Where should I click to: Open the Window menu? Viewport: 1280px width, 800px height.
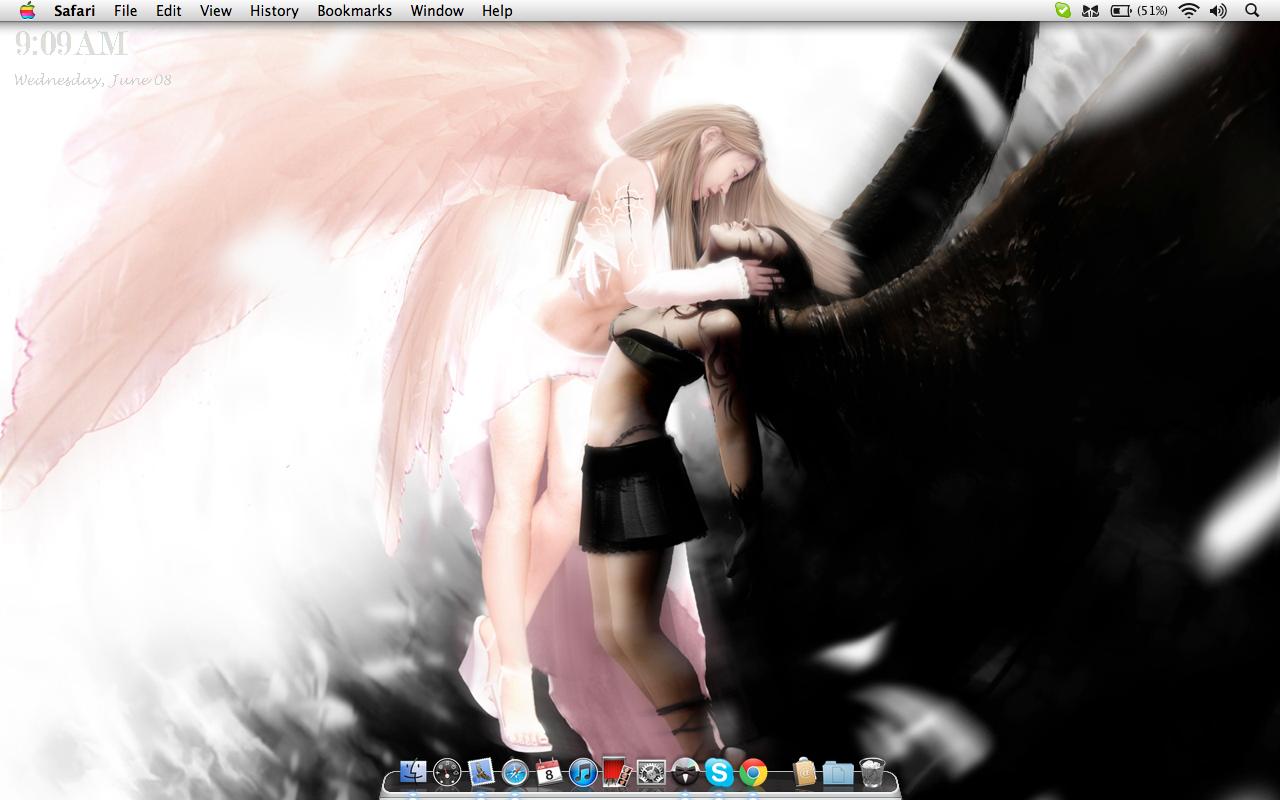click(x=437, y=11)
